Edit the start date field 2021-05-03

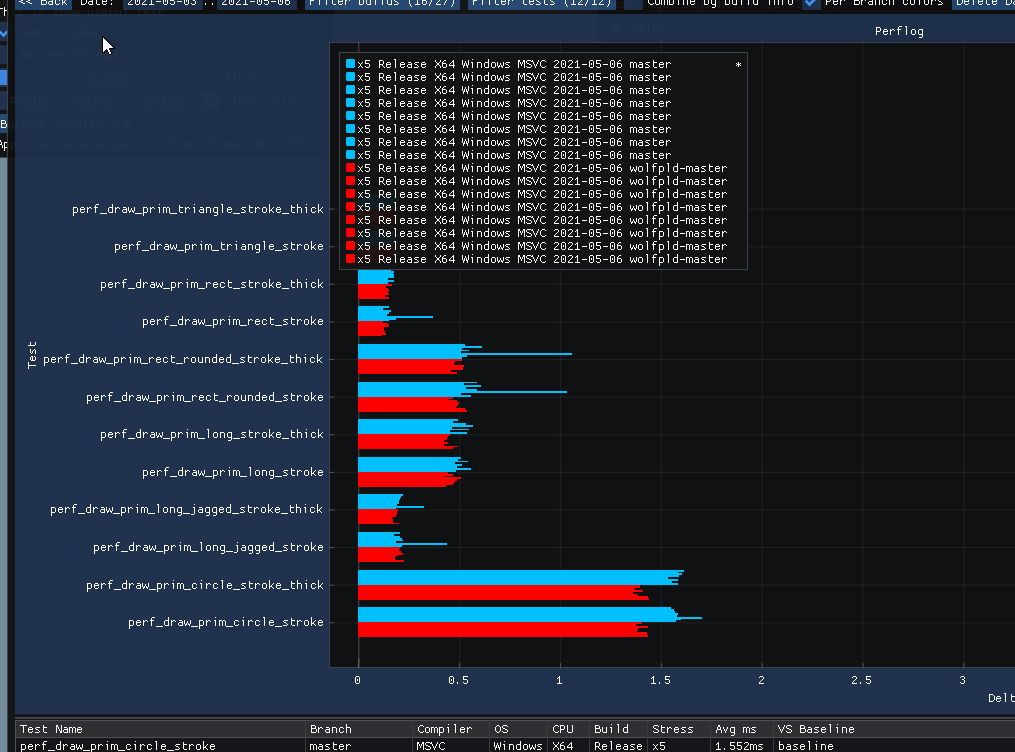click(x=160, y=4)
